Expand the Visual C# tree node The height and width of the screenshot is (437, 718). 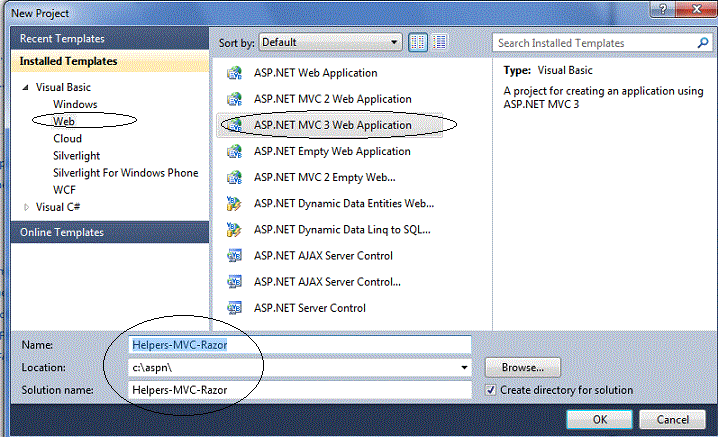point(26,207)
